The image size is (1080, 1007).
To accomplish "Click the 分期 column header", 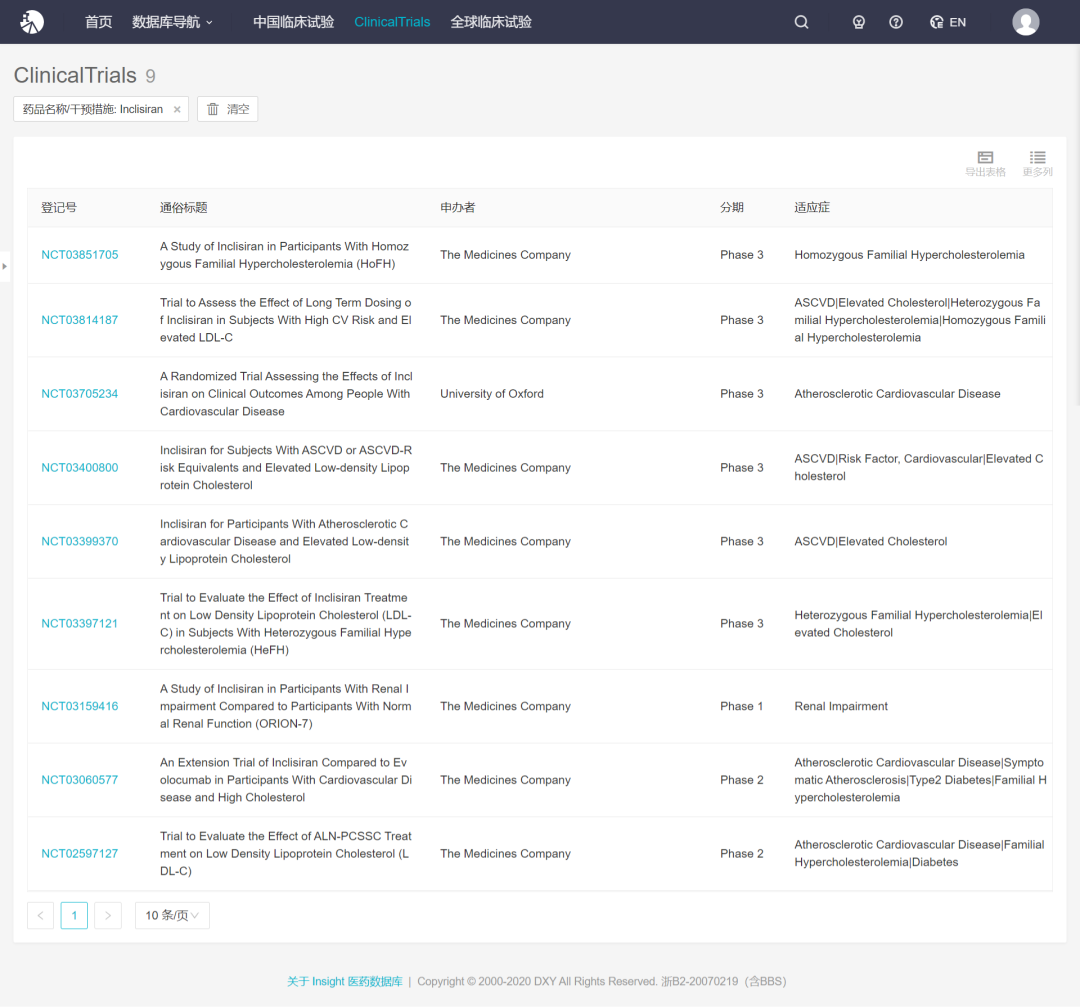I will coord(732,208).
